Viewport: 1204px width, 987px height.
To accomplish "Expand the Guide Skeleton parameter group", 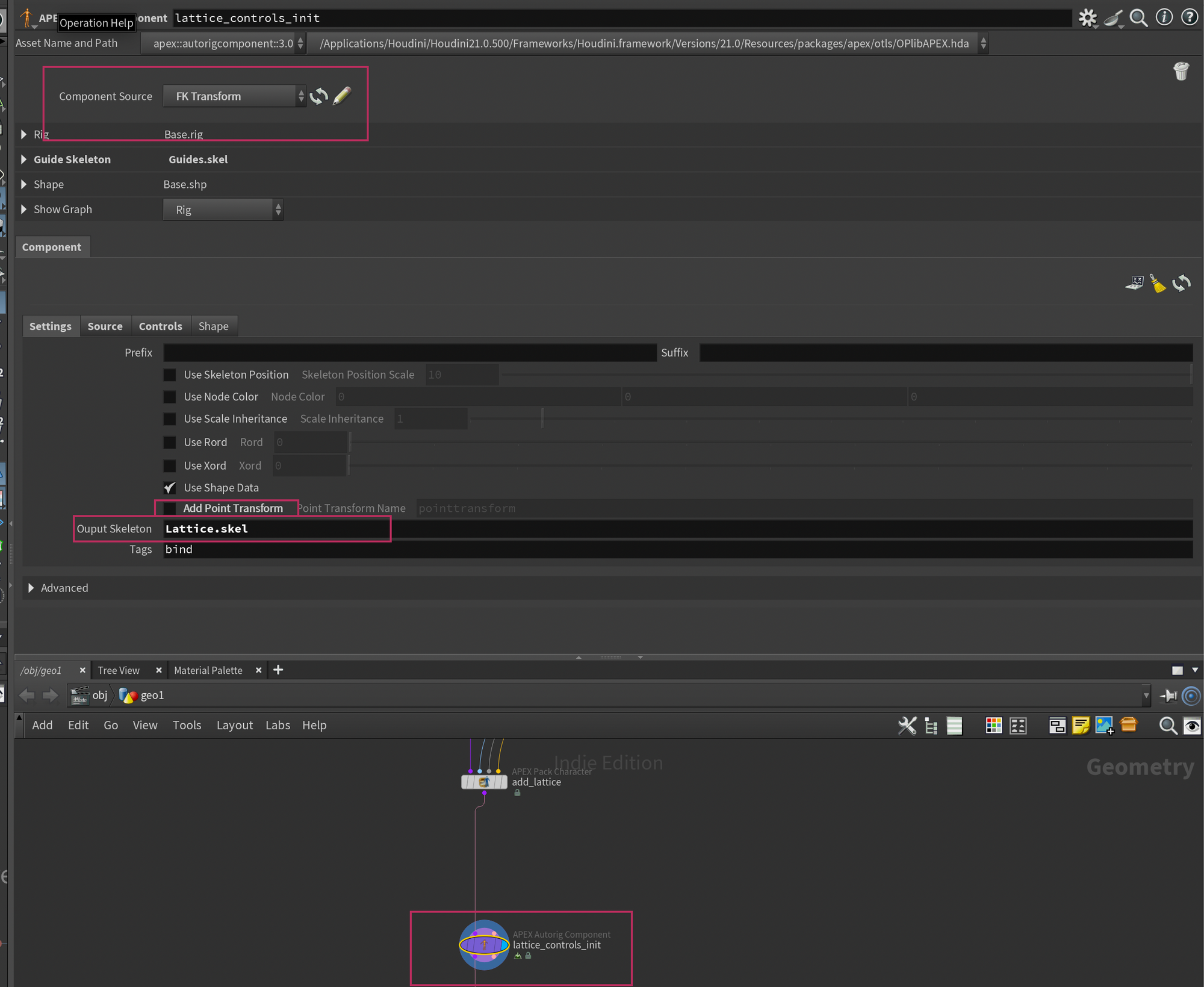I will tap(24, 160).
